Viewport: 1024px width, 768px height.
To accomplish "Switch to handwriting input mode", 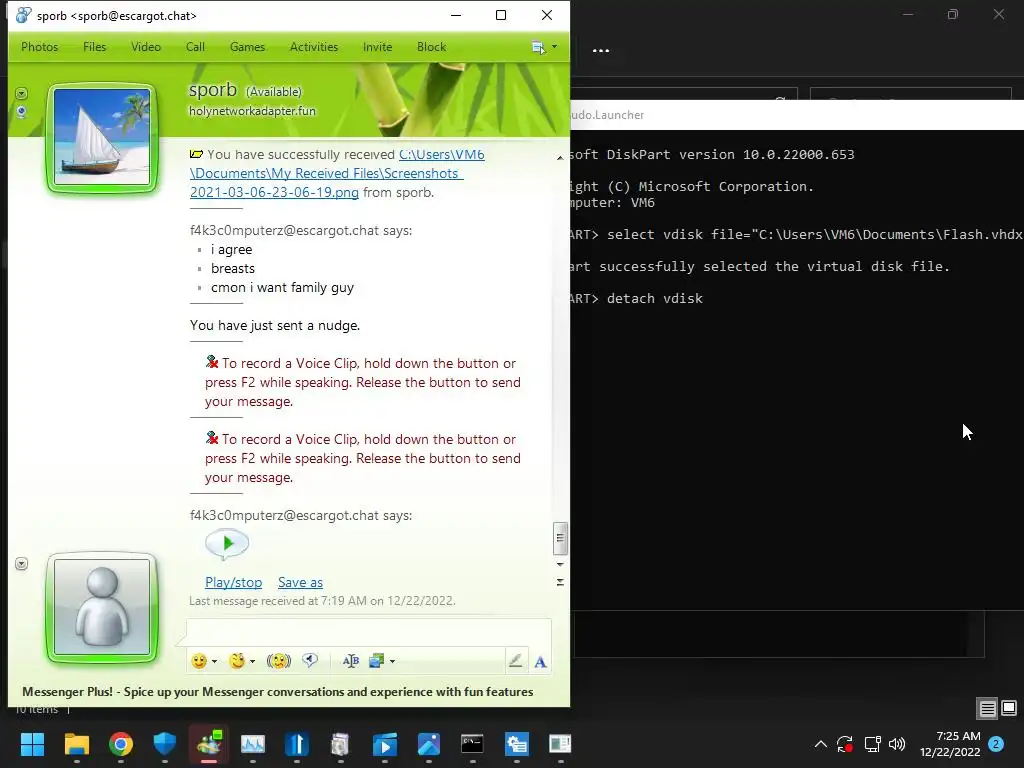I will point(515,661).
